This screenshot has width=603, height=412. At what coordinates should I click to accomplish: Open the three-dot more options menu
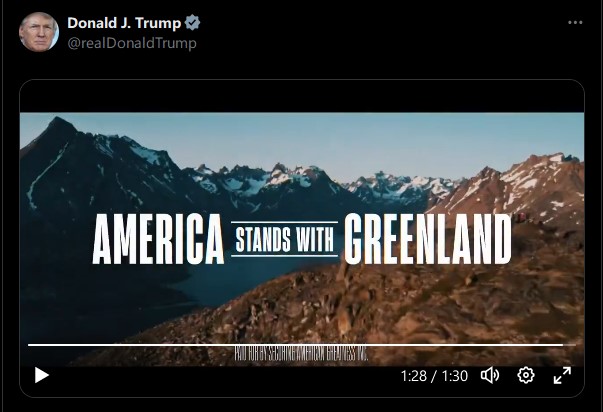[x=575, y=23]
